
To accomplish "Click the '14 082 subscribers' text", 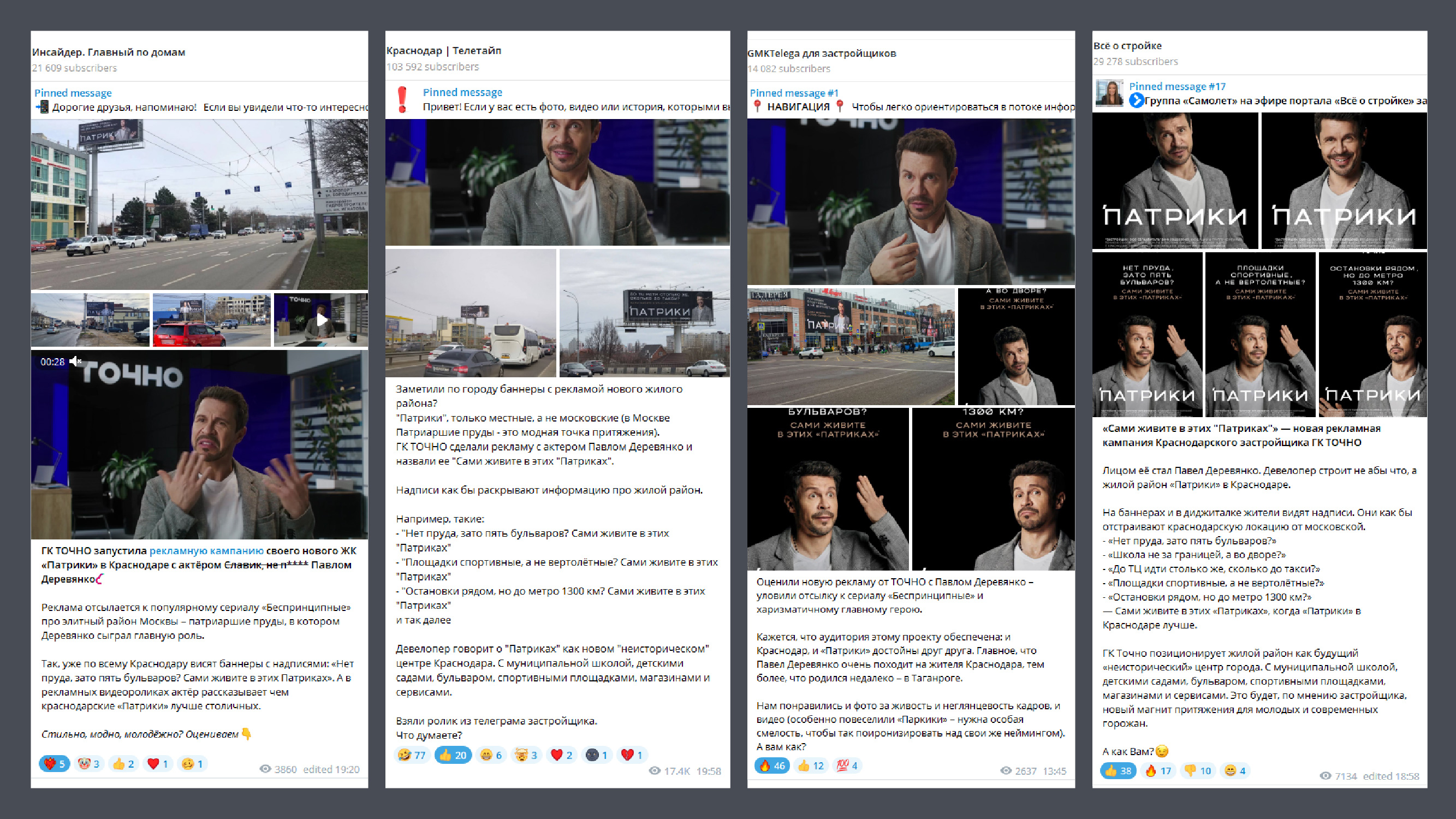I will (x=789, y=68).
